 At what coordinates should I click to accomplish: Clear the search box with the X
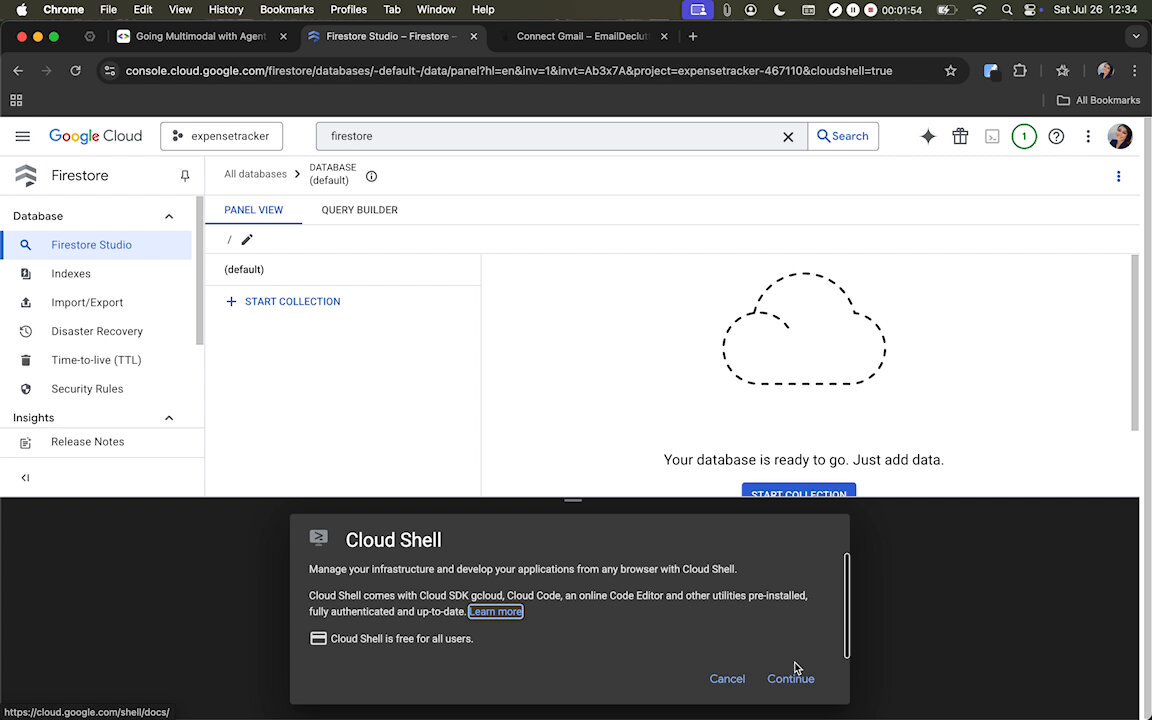(788, 137)
